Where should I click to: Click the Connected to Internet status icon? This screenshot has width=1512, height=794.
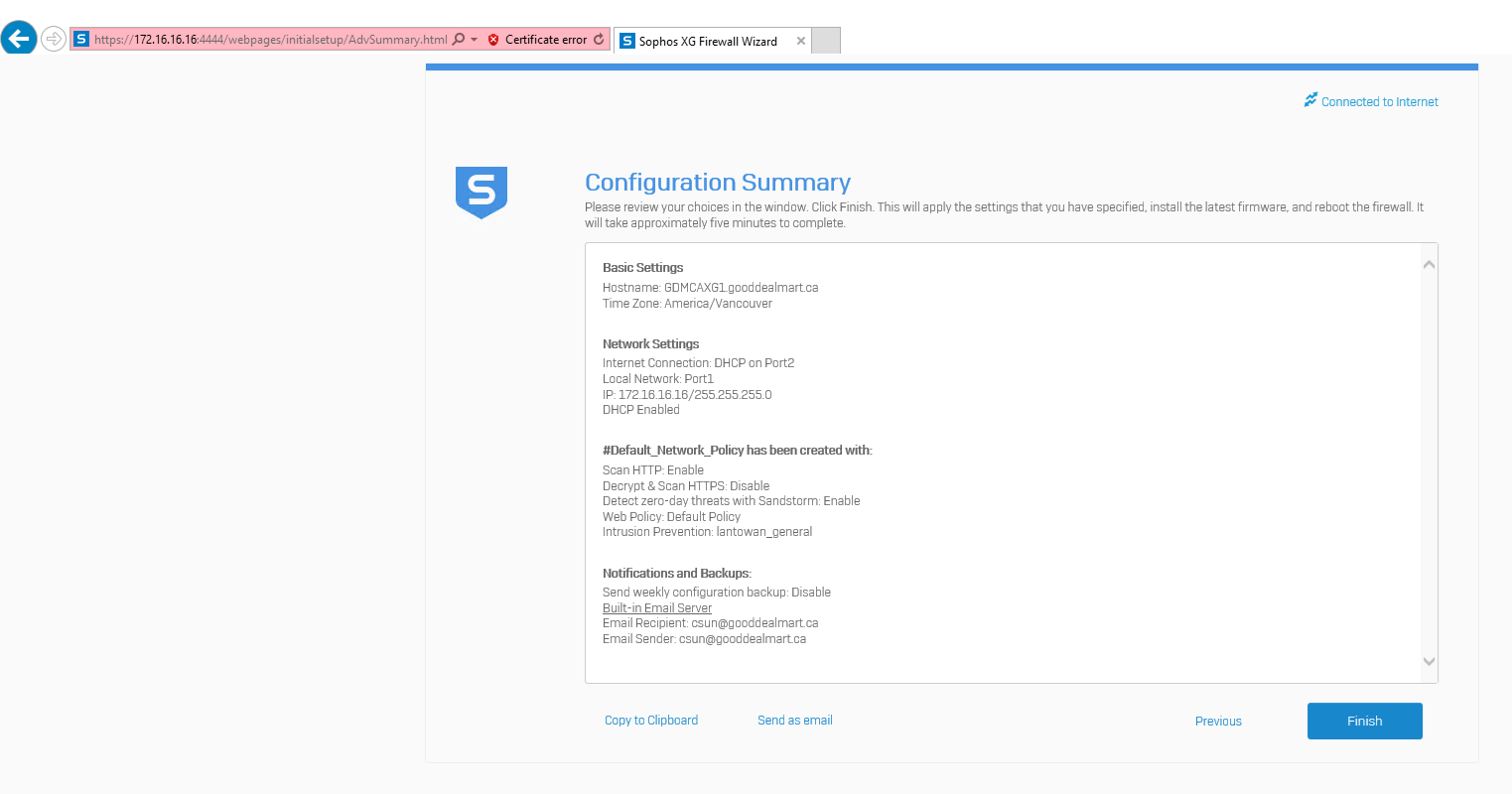tap(1310, 100)
